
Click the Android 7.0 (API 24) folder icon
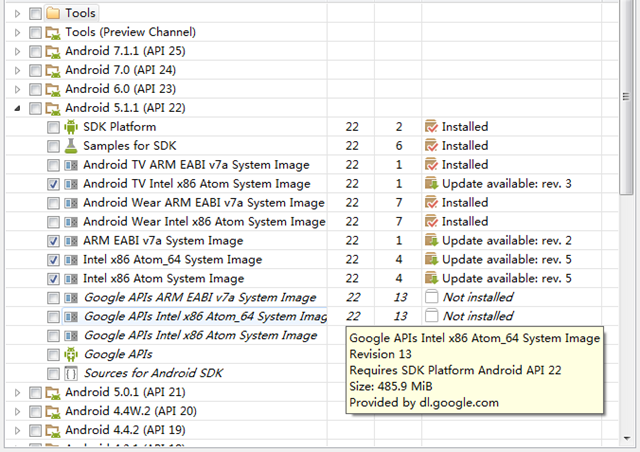(x=53, y=70)
